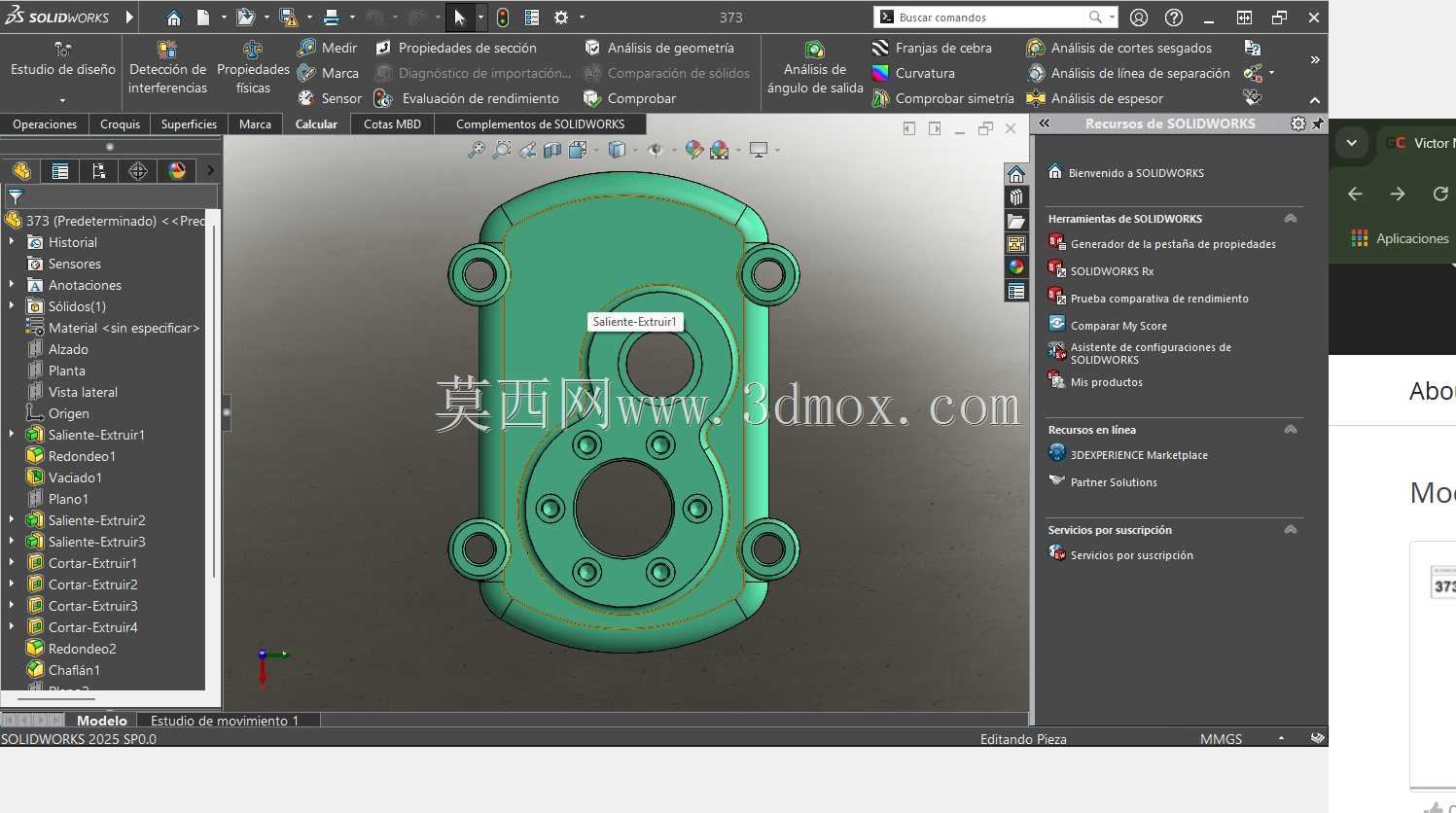Click the browser reload button
The image size is (1456, 813).
click(1440, 194)
